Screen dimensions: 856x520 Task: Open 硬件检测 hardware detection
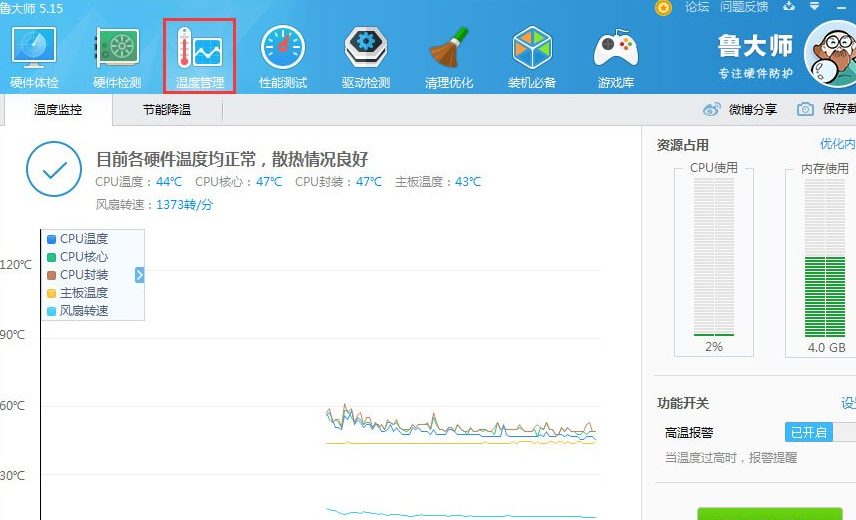tap(117, 57)
